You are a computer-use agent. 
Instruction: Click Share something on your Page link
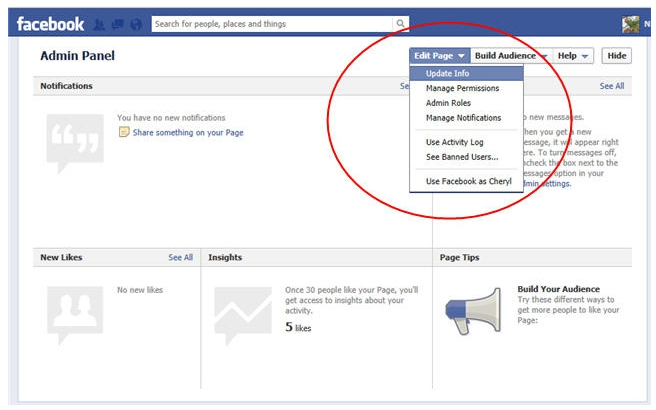(188, 133)
